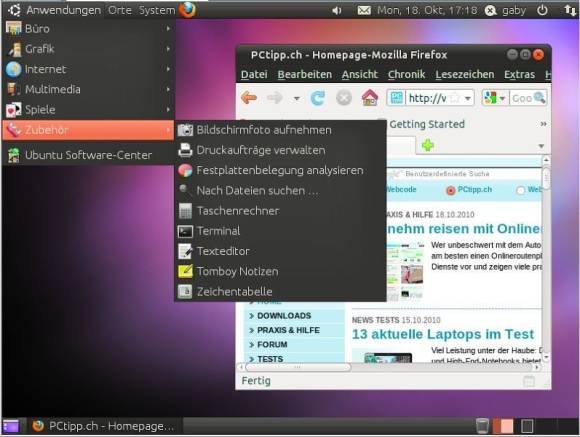
Task: Switch to the second workspace
Action: click(527, 426)
